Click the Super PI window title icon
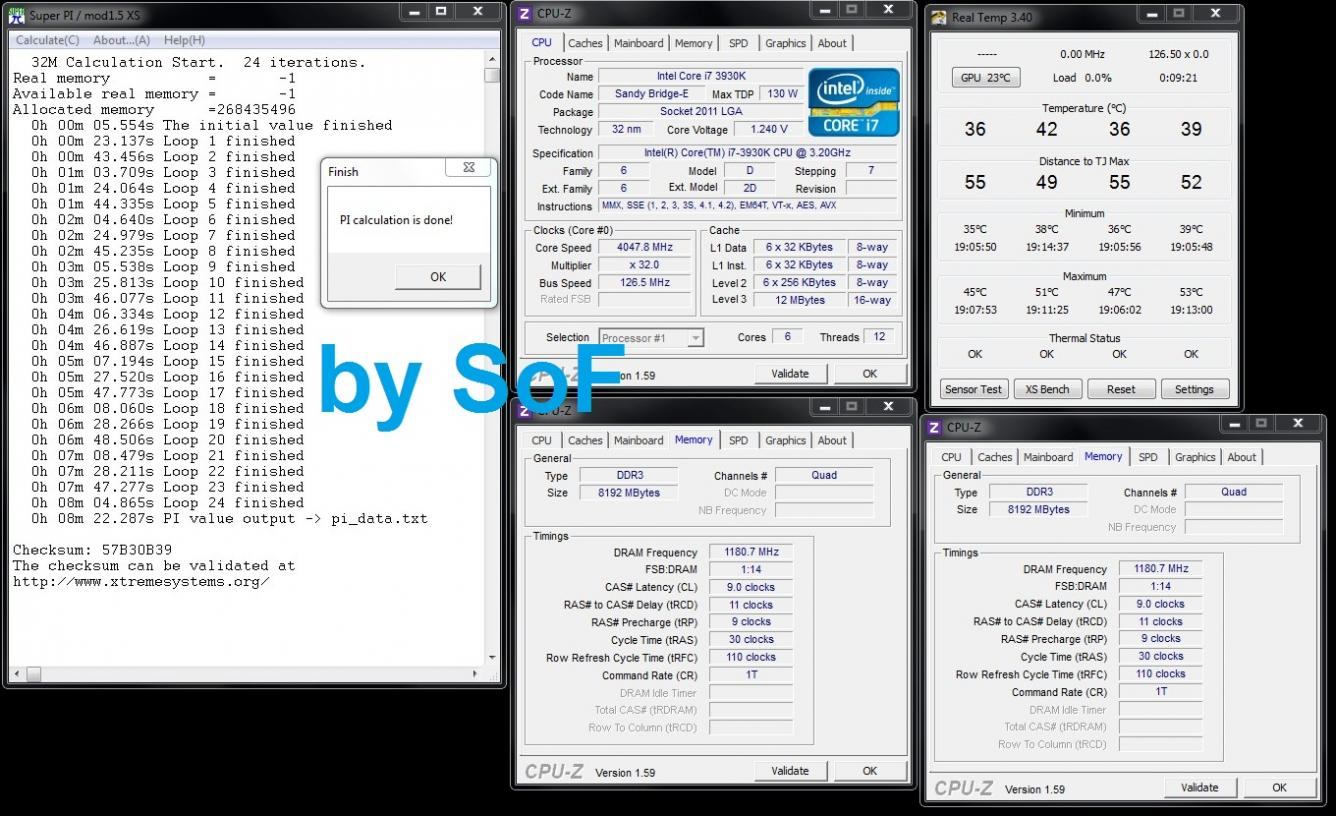The width and height of the screenshot is (1336, 816). click(x=17, y=17)
